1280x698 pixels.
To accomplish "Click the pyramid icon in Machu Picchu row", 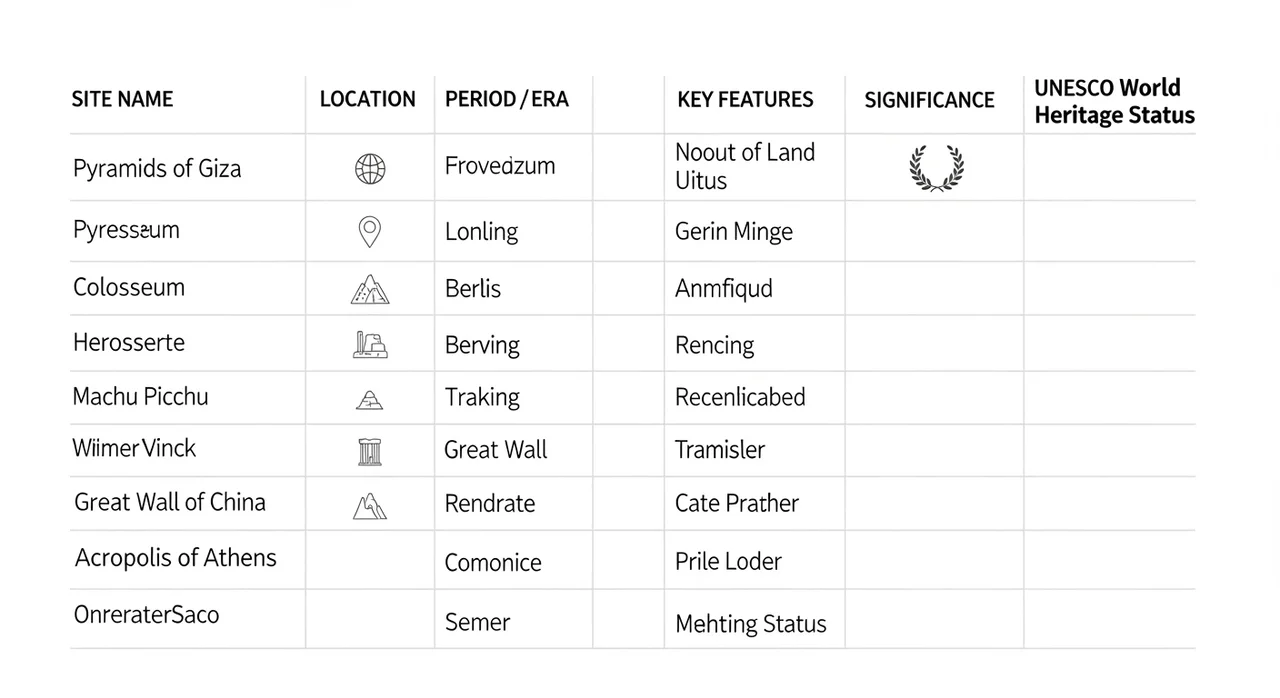I will point(370,400).
